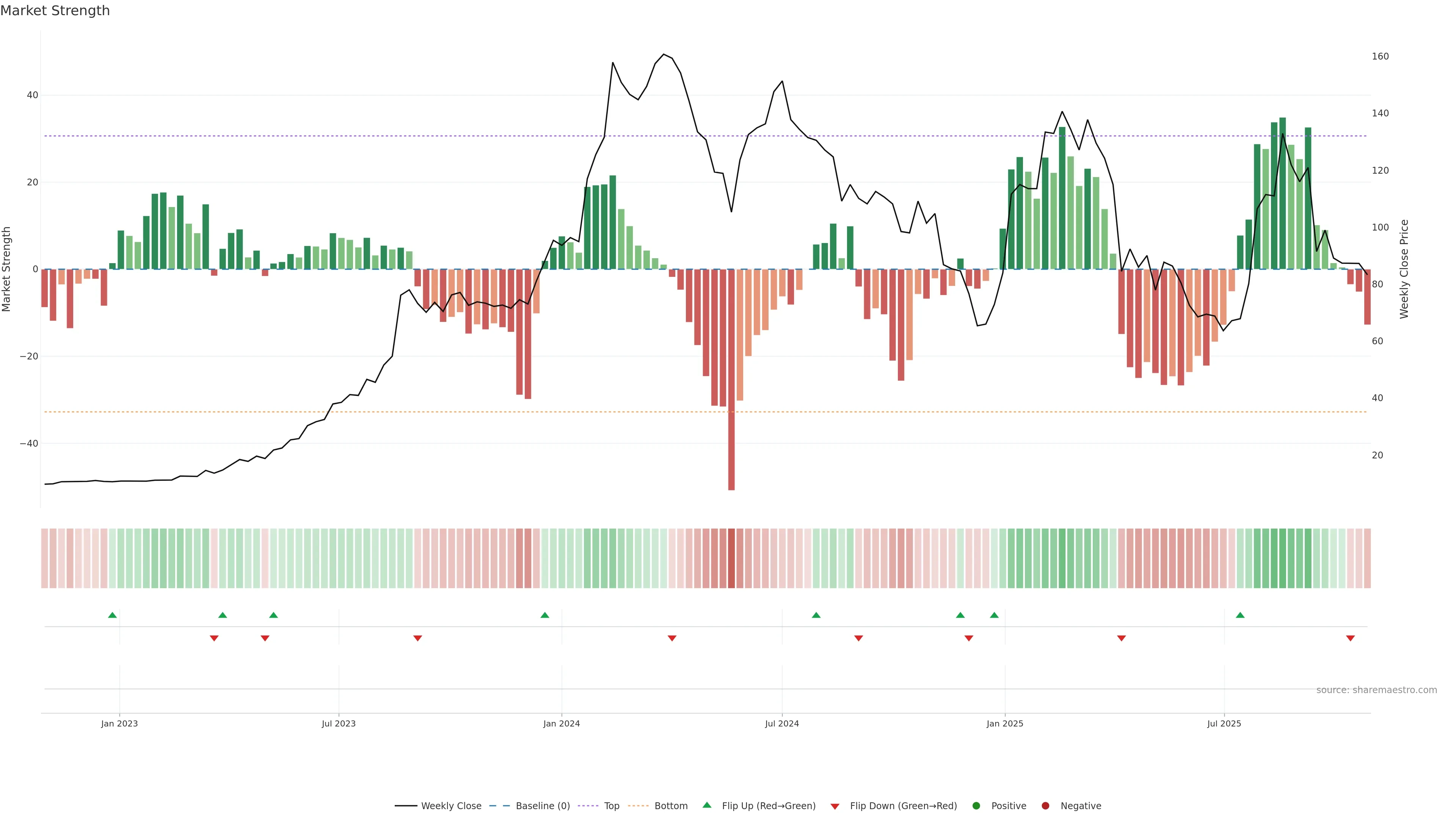Click the first flip-up marker near Jan 2023

(113, 615)
